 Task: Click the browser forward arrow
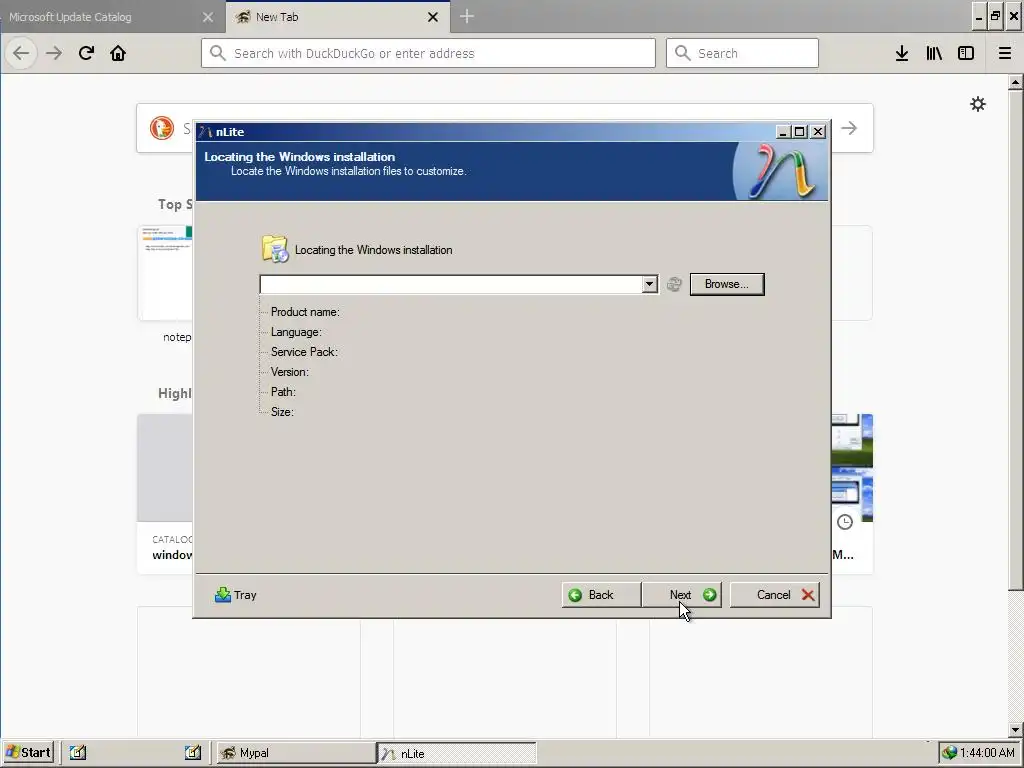(54, 53)
